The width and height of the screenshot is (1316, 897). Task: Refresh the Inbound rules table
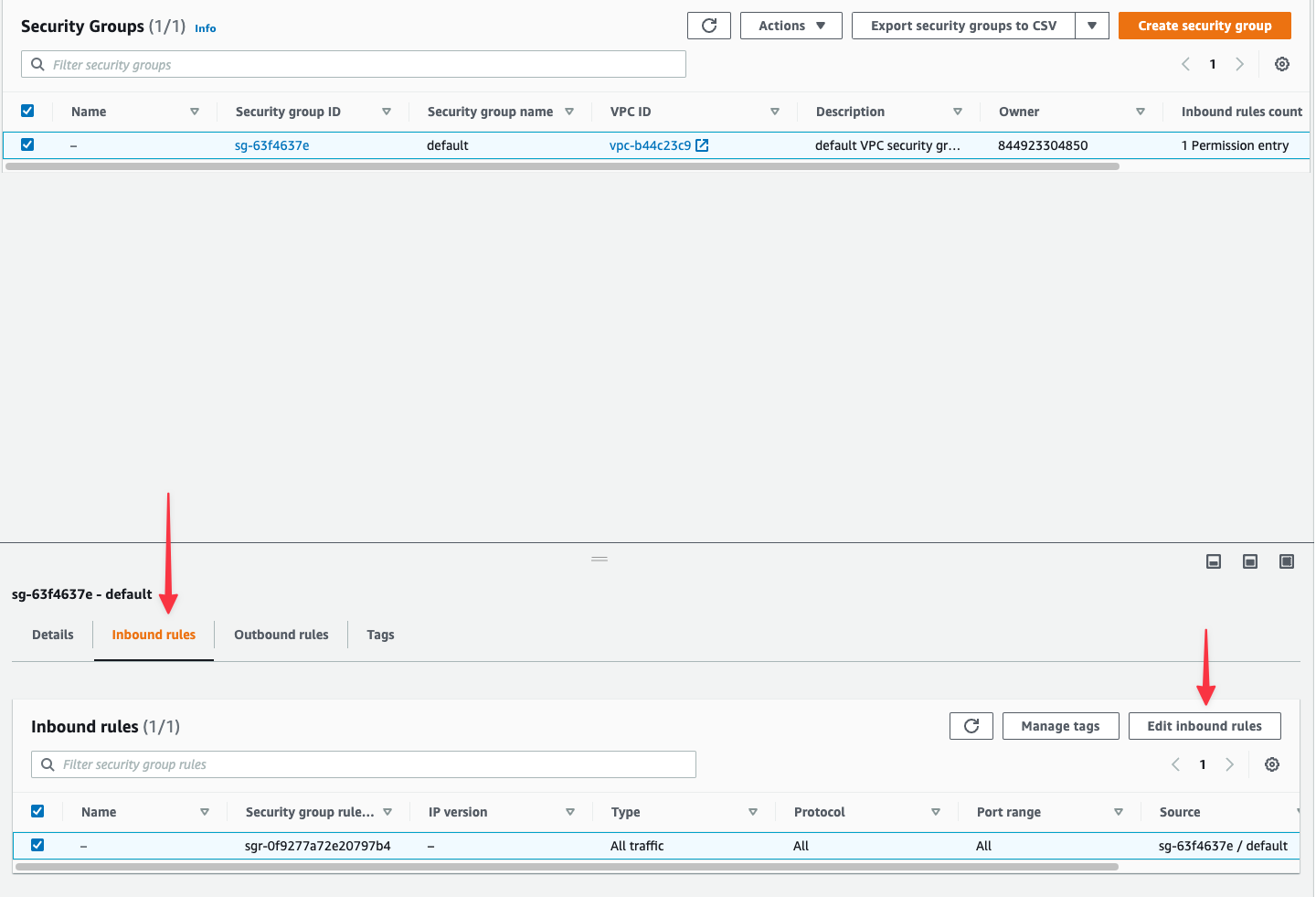pos(971,725)
